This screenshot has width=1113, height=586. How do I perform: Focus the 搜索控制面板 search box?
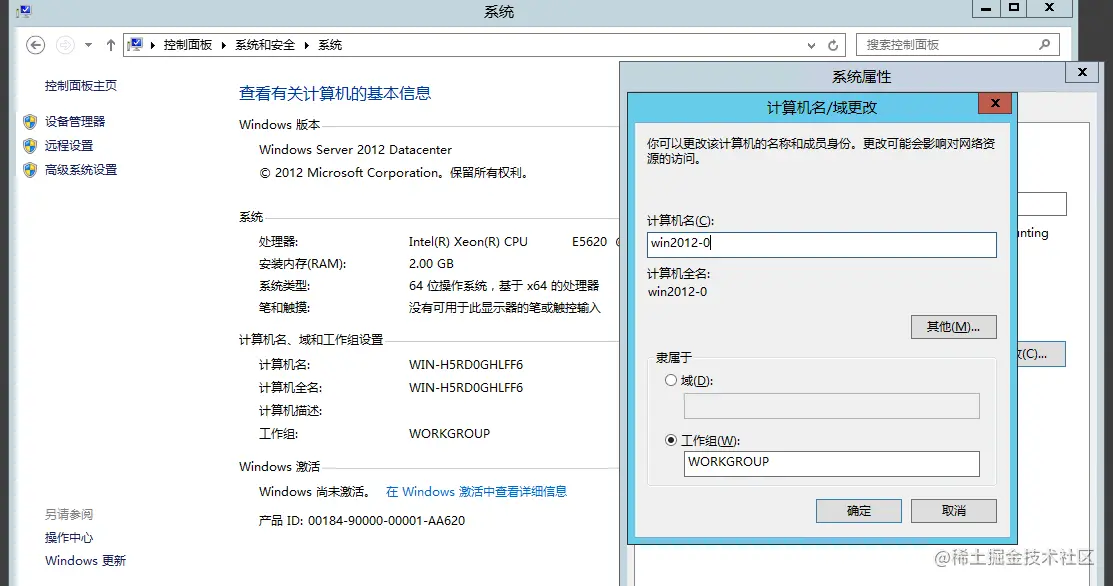pyautogui.click(x=958, y=45)
